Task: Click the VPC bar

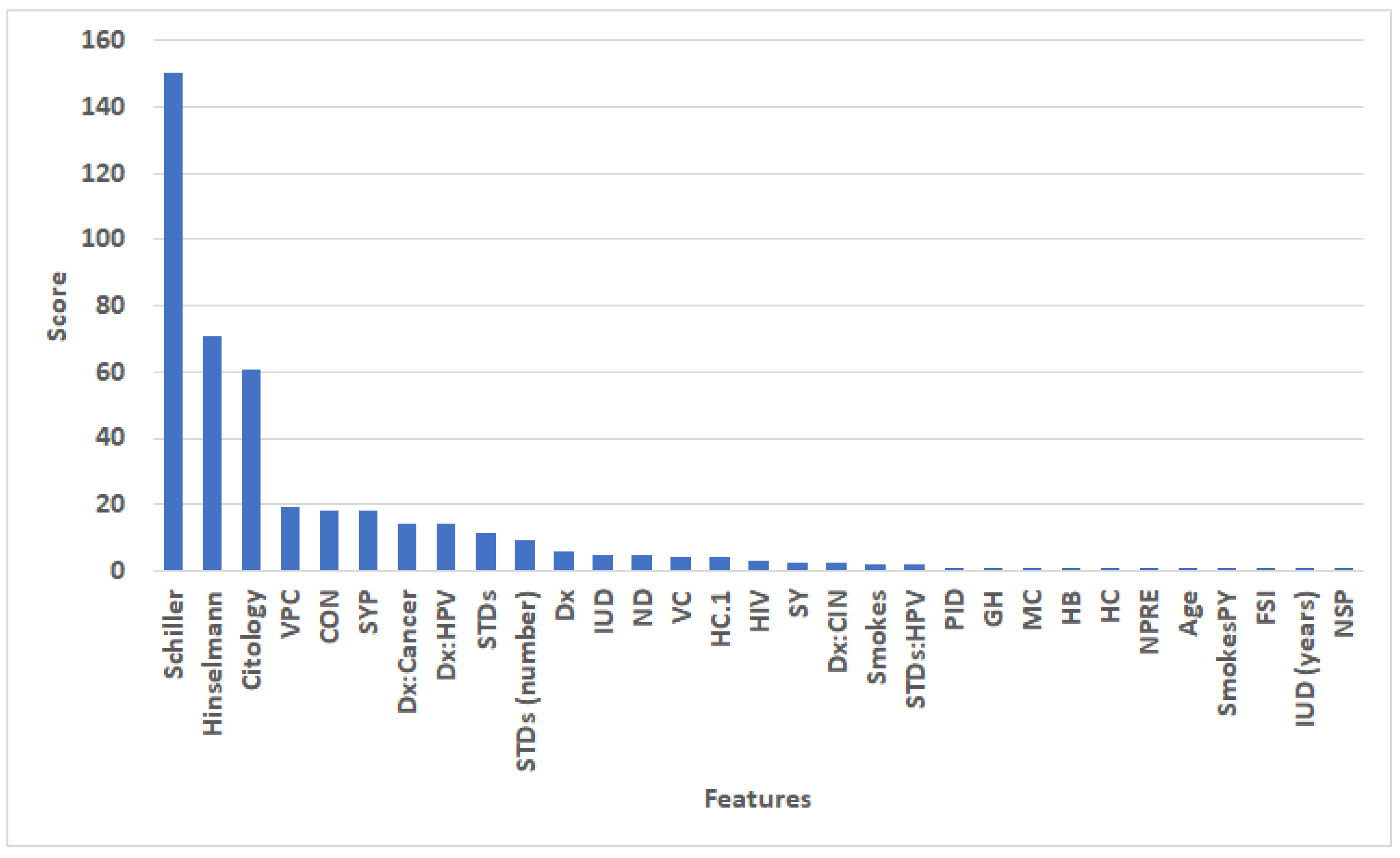Action: pyautogui.click(x=290, y=538)
